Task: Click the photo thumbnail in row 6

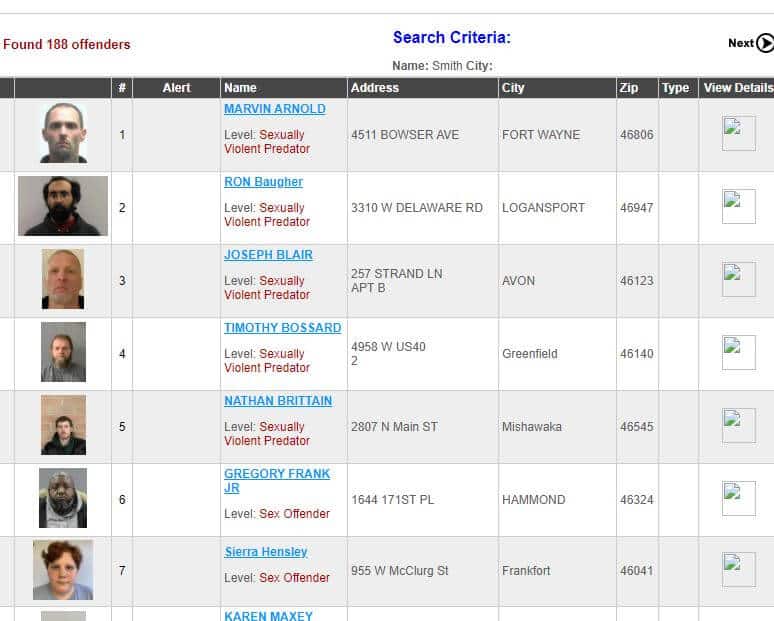Action: point(63,498)
